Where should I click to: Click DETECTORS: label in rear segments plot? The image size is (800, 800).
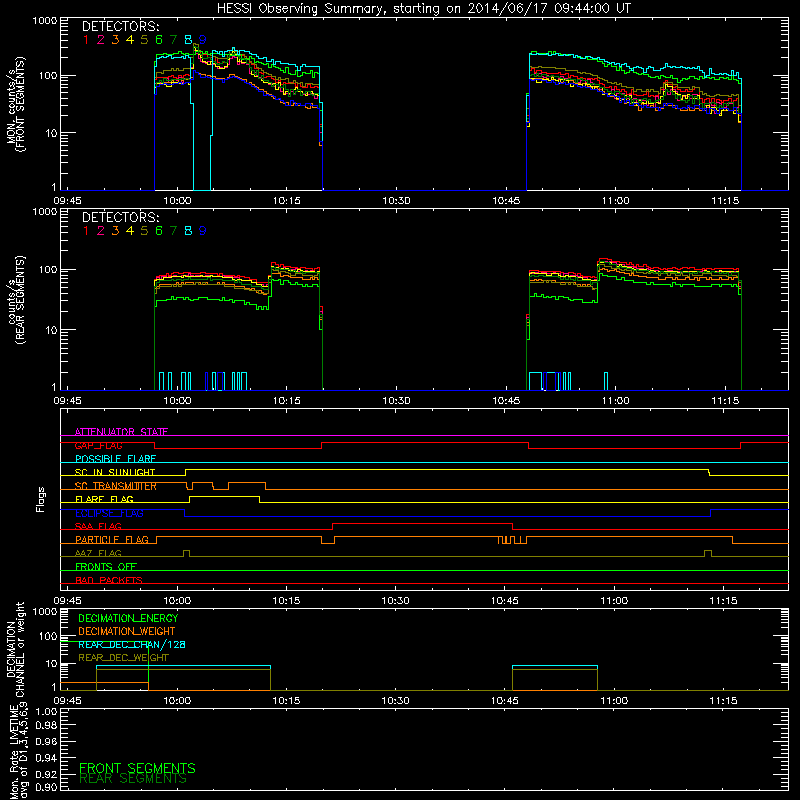(x=120, y=217)
